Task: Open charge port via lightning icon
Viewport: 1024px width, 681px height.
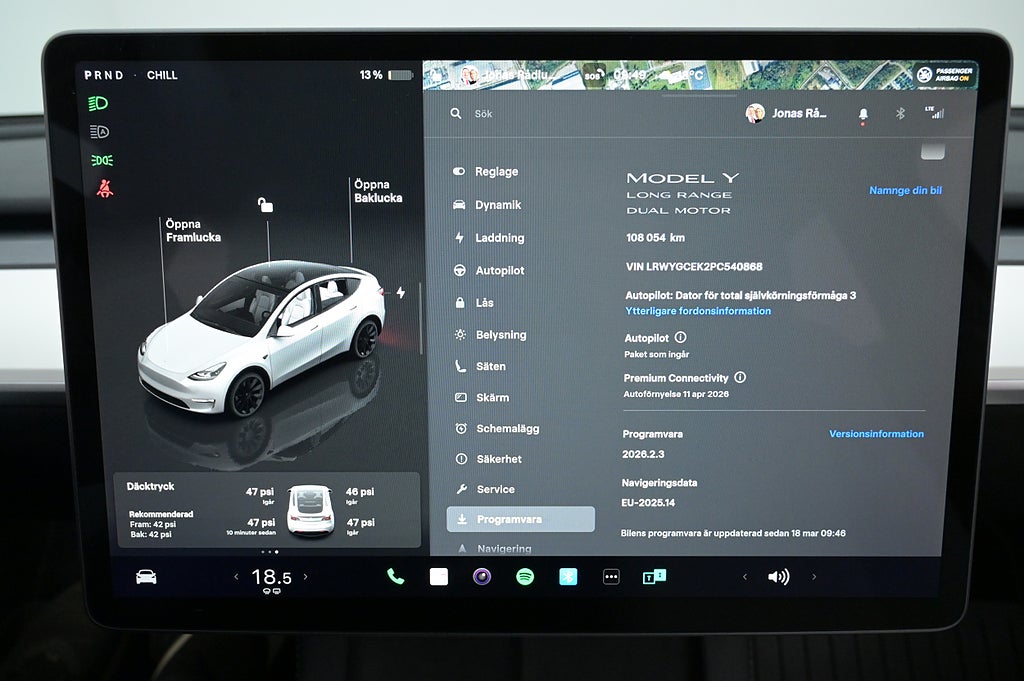Action: pos(401,293)
